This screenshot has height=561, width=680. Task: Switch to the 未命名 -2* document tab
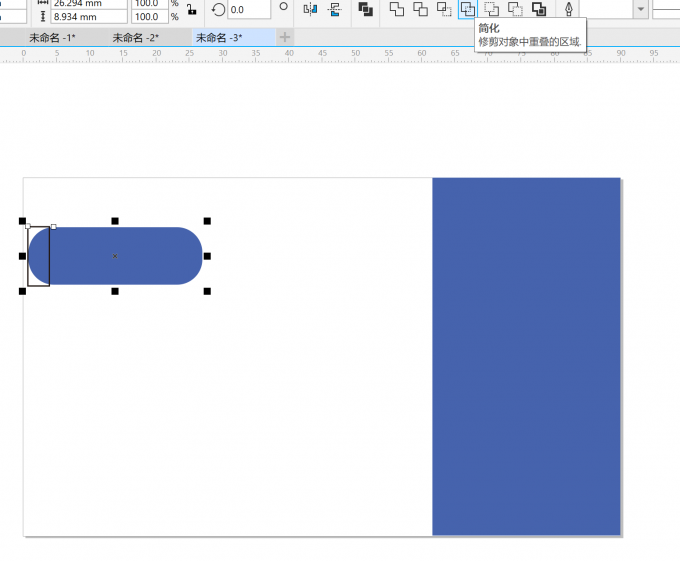[x=135, y=37]
